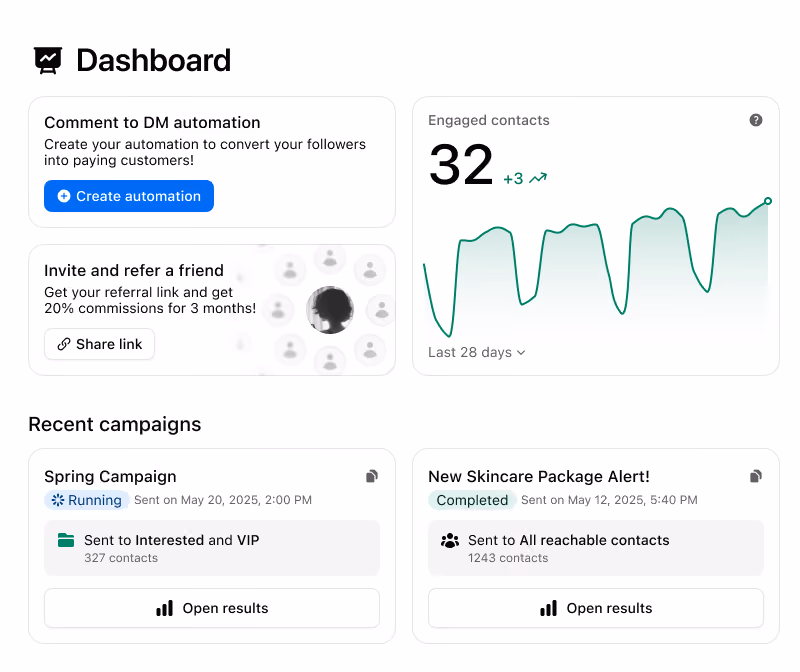Expand the Last 28 days dropdown
The image size is (800, 672).
[x=477, y=352]
